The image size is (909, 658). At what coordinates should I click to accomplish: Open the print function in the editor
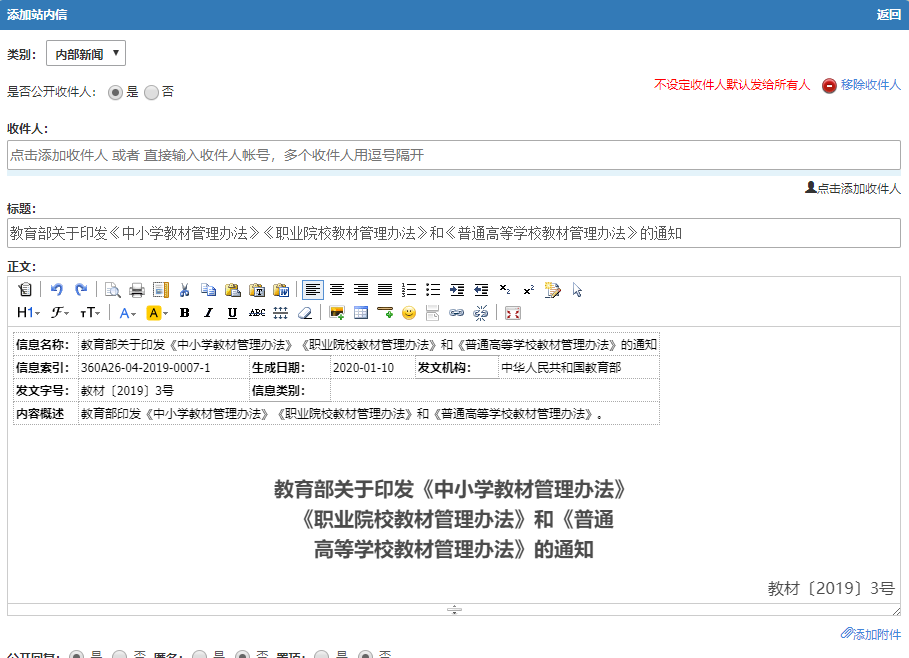[x=138, y=289]
